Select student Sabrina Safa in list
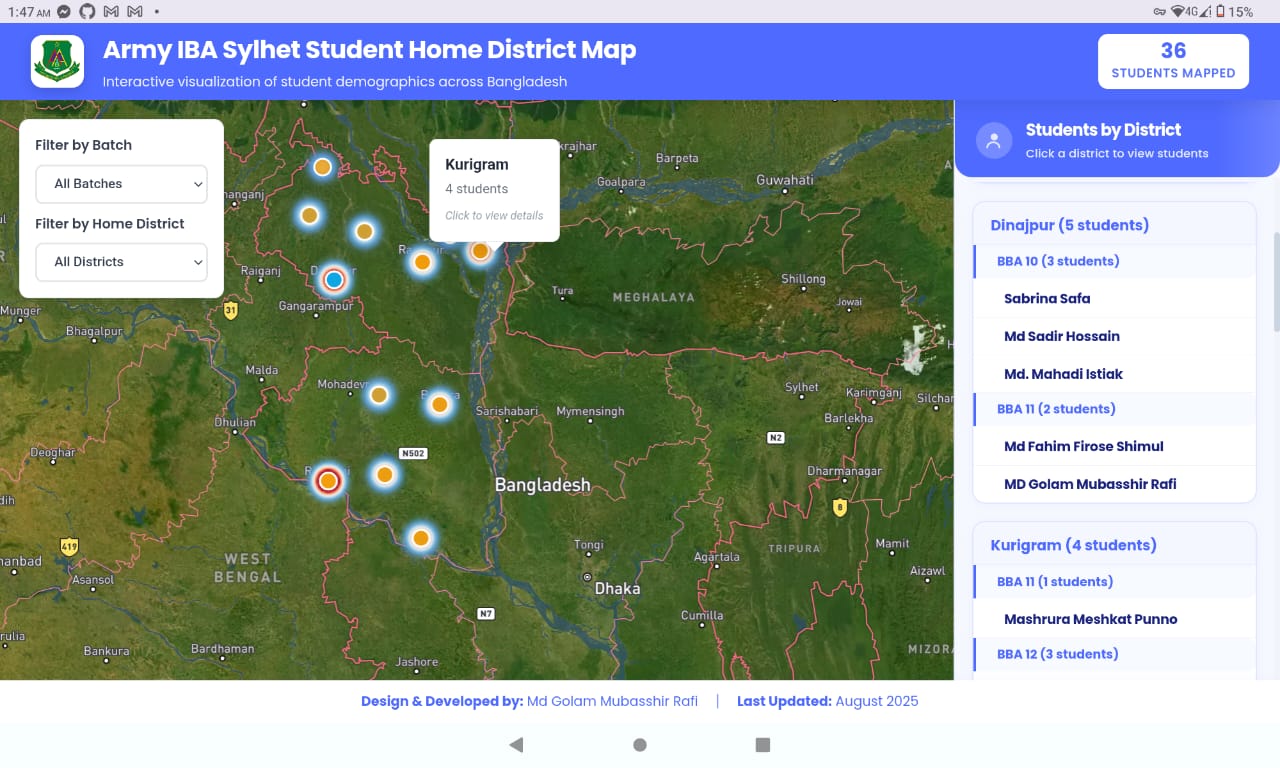 click(1047, 298)
